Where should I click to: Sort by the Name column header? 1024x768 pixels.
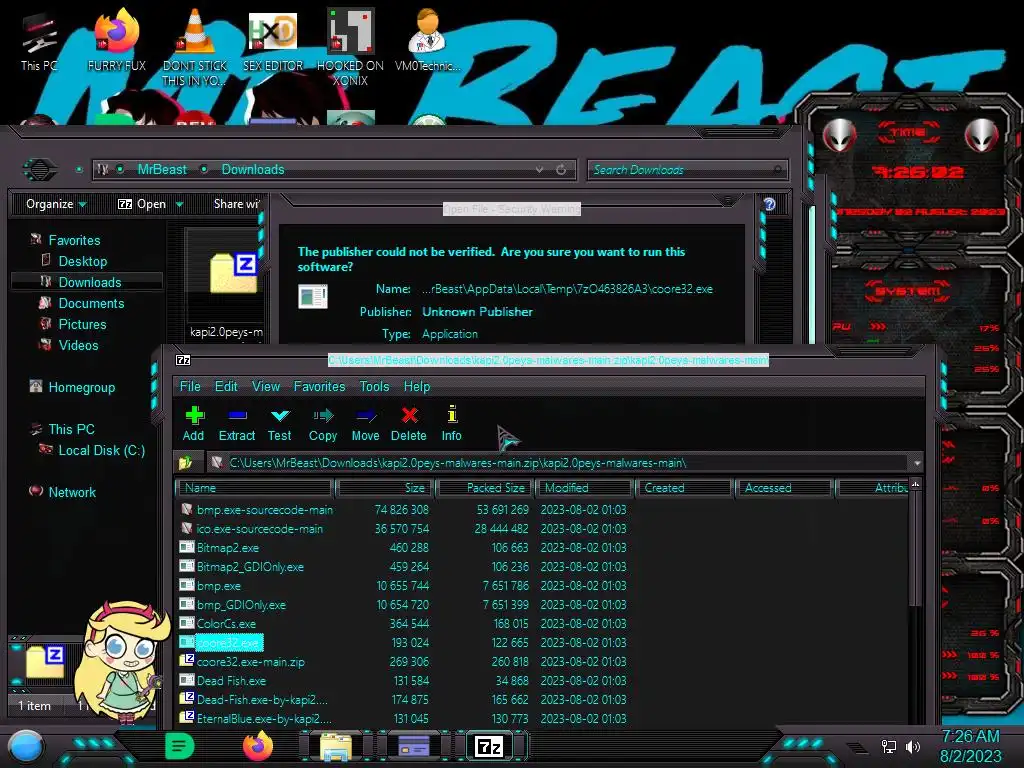pos(255,488)
